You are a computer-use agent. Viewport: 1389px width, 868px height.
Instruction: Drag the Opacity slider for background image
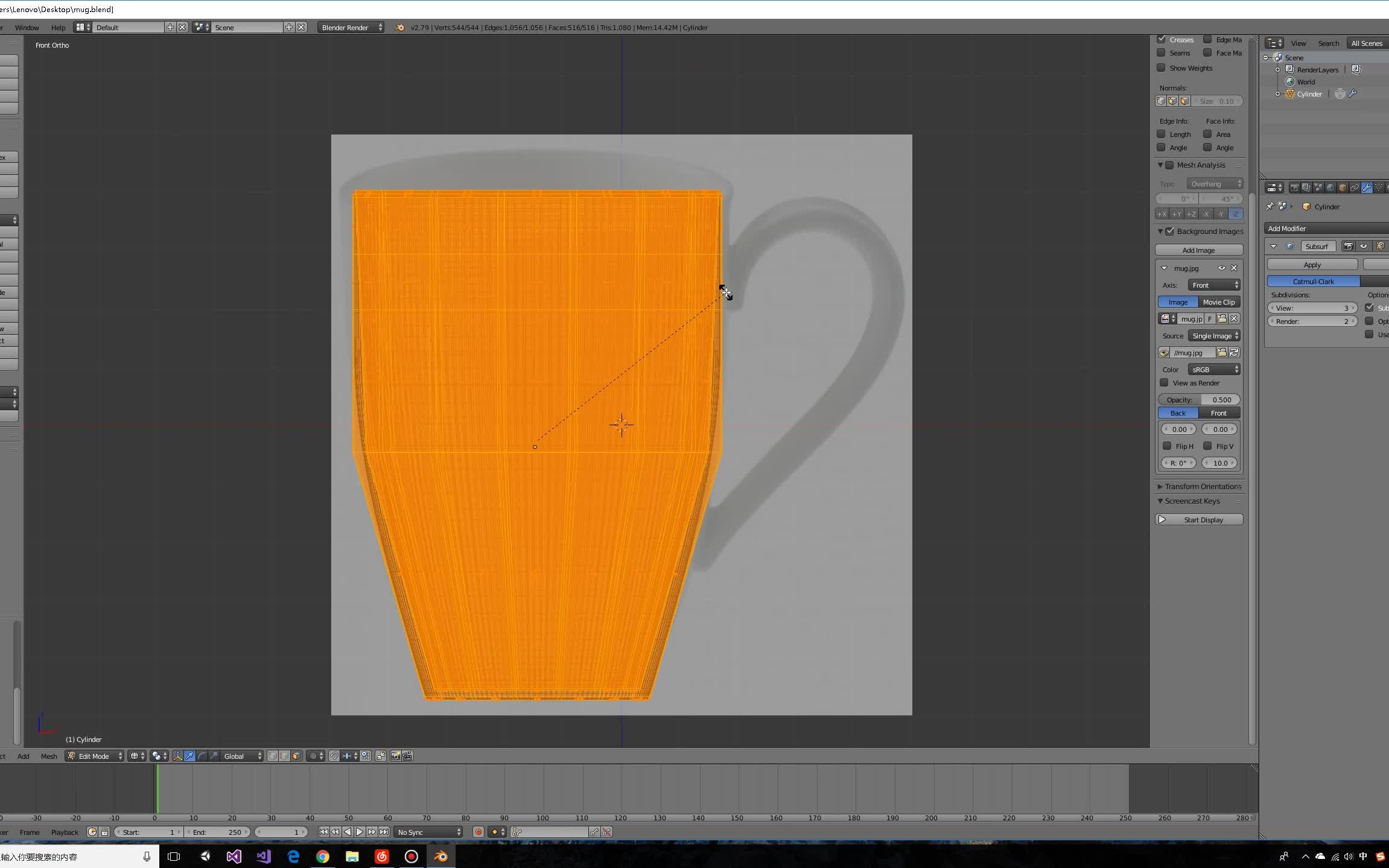(1200, 399)
